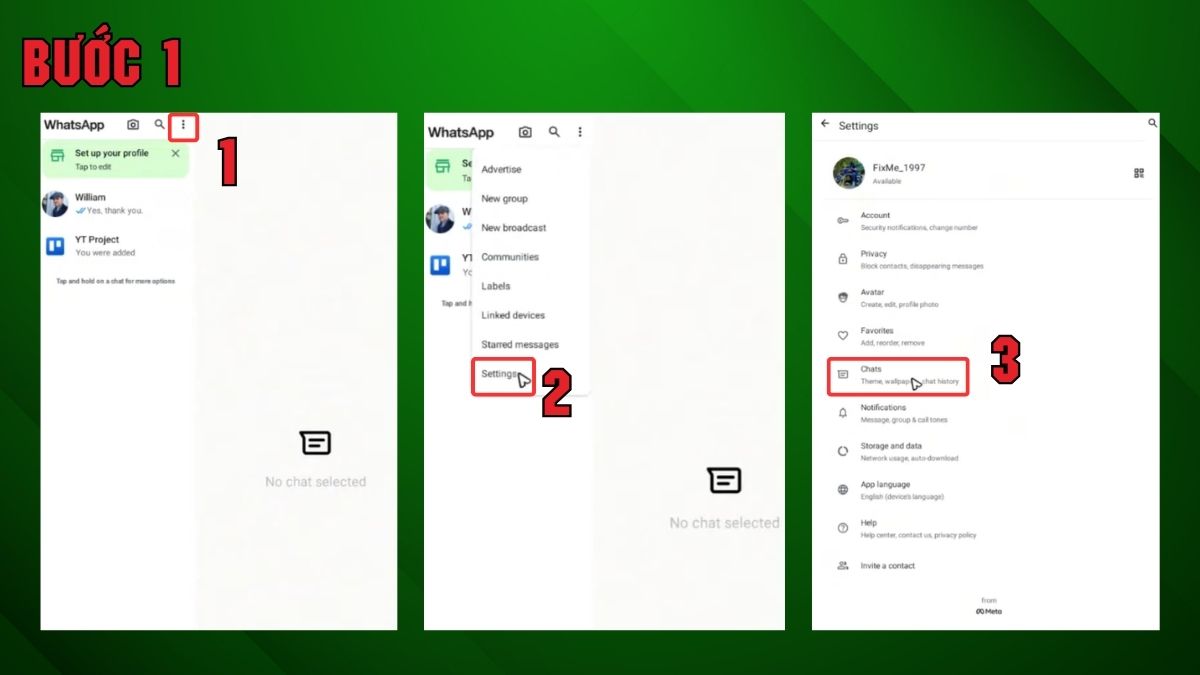
Task: Click the QR code icon next to FixMe_1997
Action: pos(1139,173)
